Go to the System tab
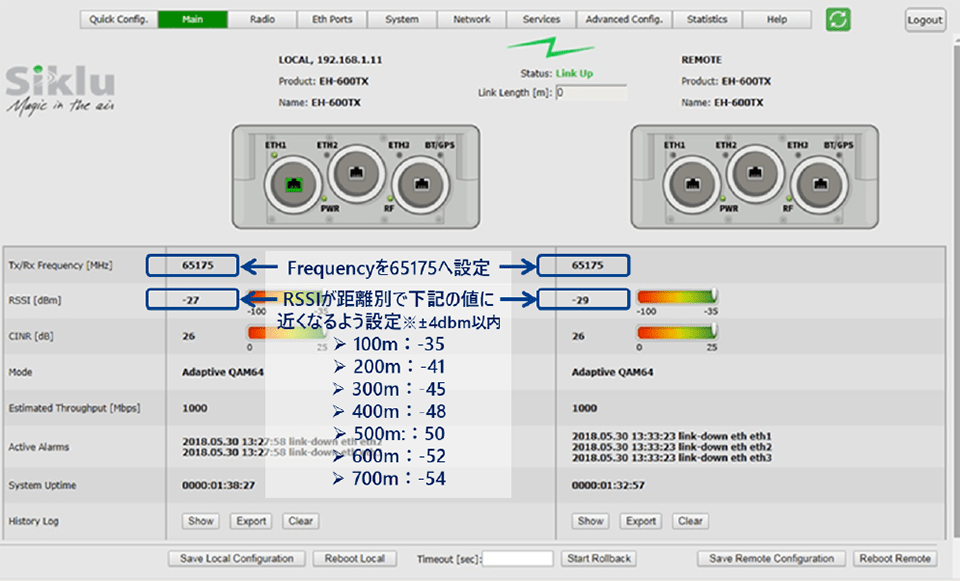 tap(402, 20)
